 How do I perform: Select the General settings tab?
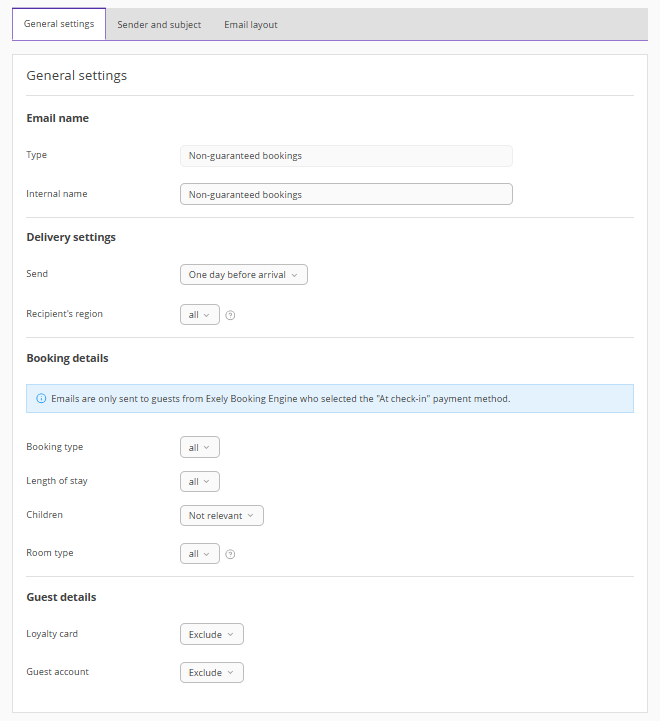pyautogui.click(x=59, y=24)
